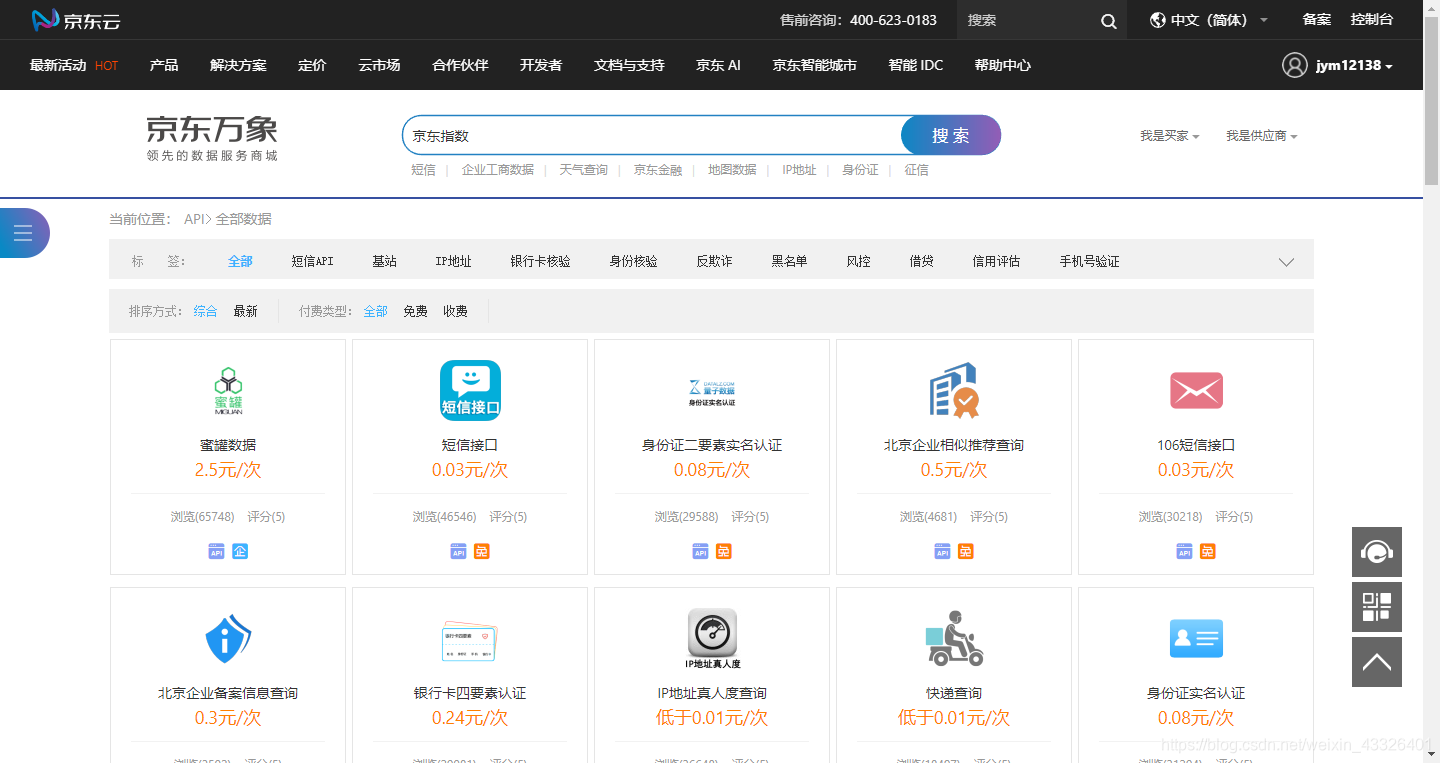Click the IP地址真人度查询 gauge icon

712,639
